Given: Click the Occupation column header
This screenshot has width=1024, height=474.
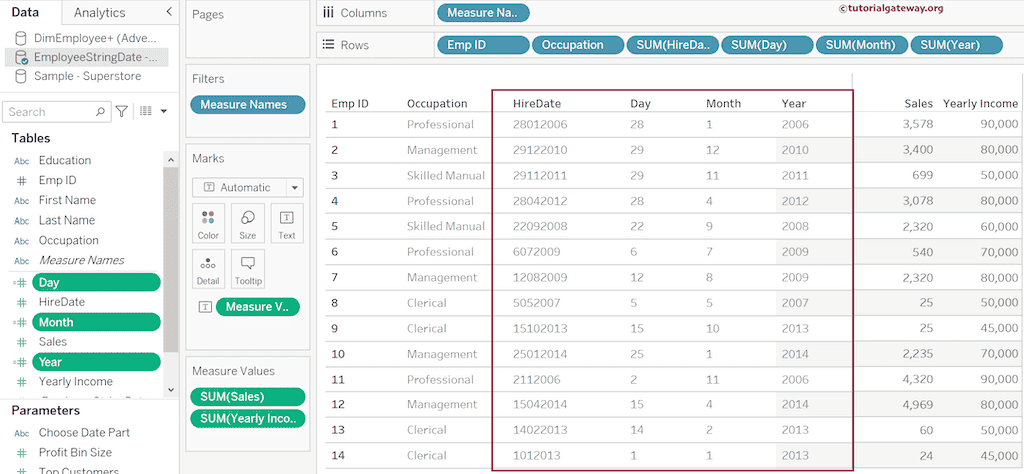Looking at the screenshot, I should (437, 103).
